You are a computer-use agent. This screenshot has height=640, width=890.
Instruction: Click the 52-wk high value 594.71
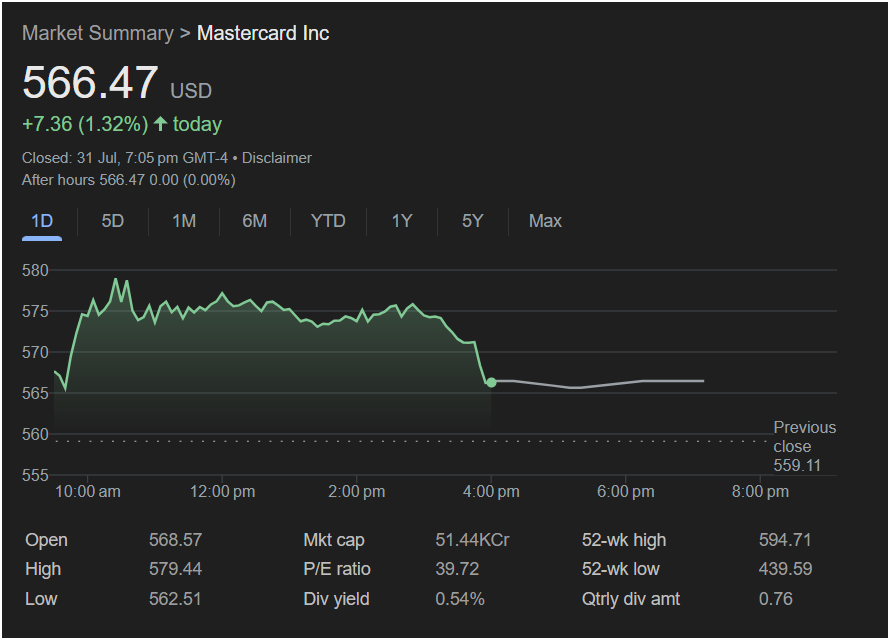pos(785,540)
